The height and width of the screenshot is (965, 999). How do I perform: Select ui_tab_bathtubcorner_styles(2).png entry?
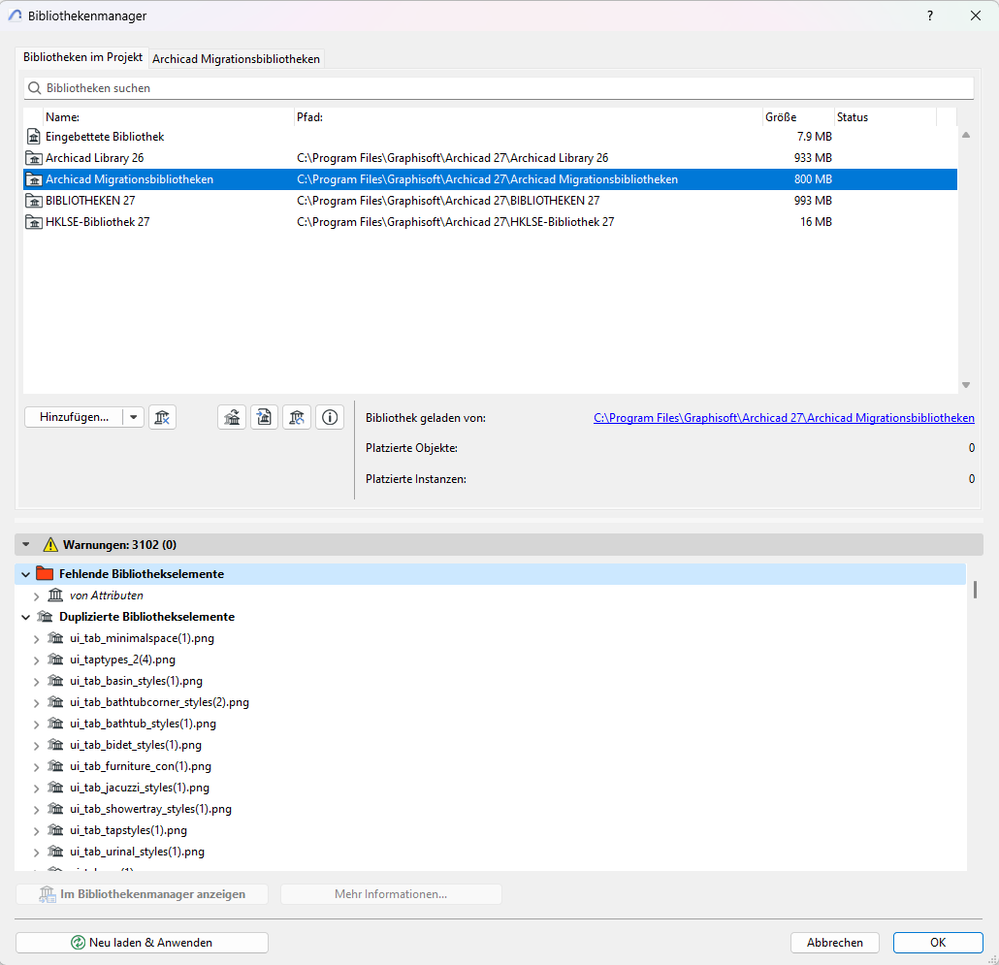(x=159, y=702)
